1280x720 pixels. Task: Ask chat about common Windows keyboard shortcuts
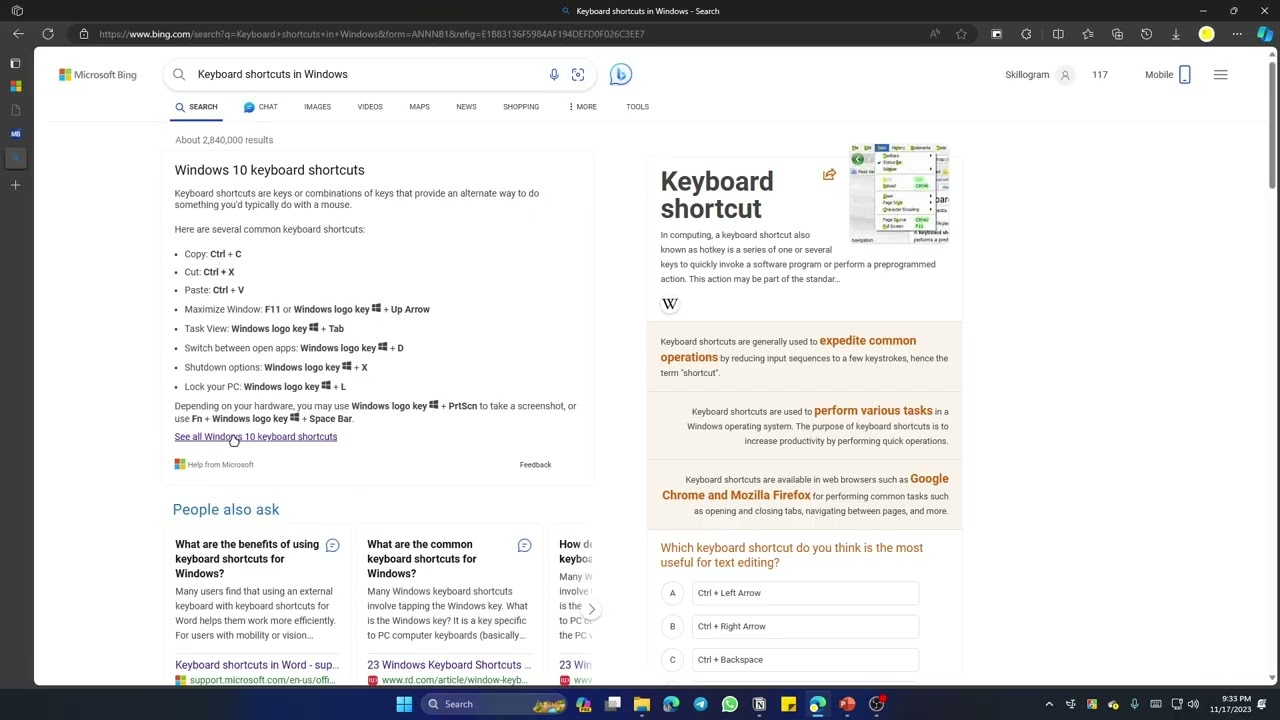(x=524, y=545)
